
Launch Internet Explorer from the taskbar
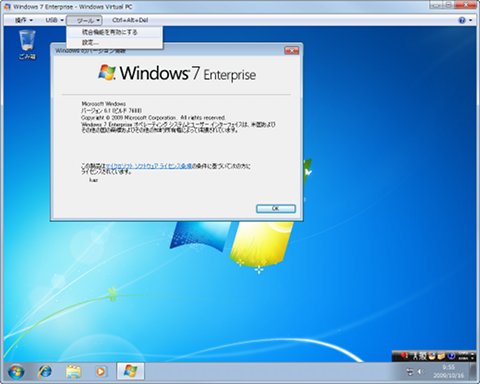click(x=45, y=372)
